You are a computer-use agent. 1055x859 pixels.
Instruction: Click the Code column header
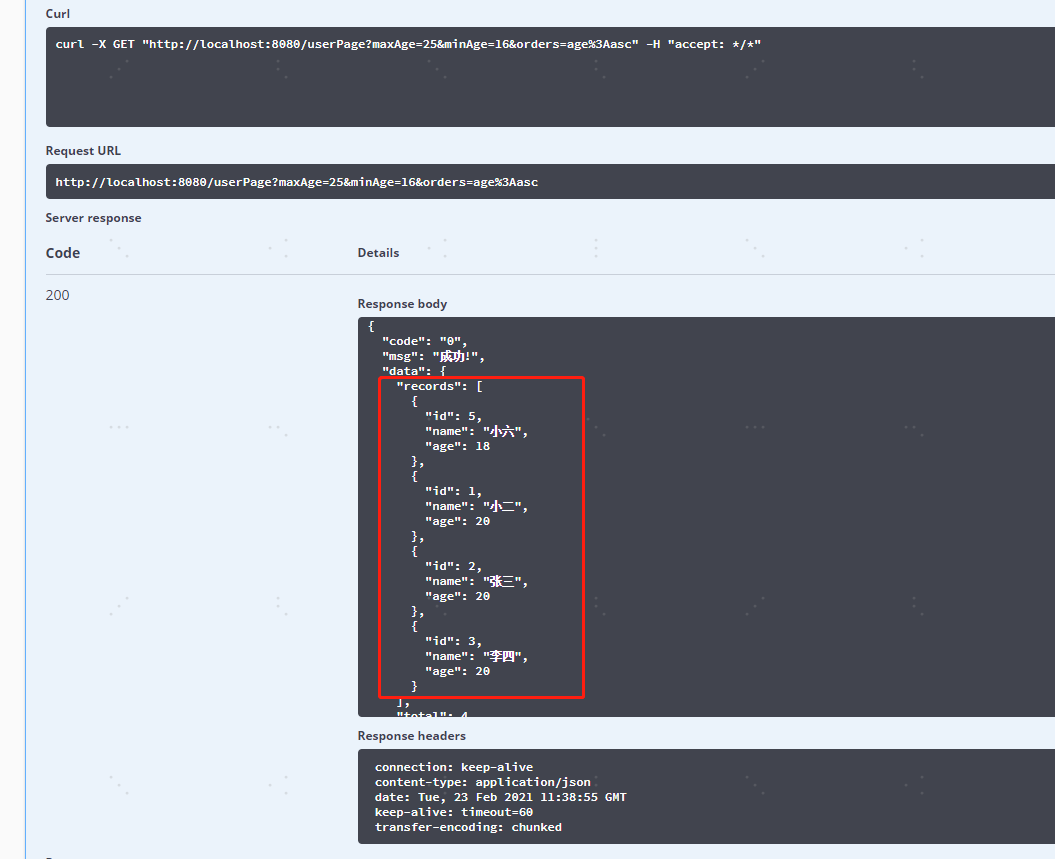pyautogui.click(x=63, y=253)
